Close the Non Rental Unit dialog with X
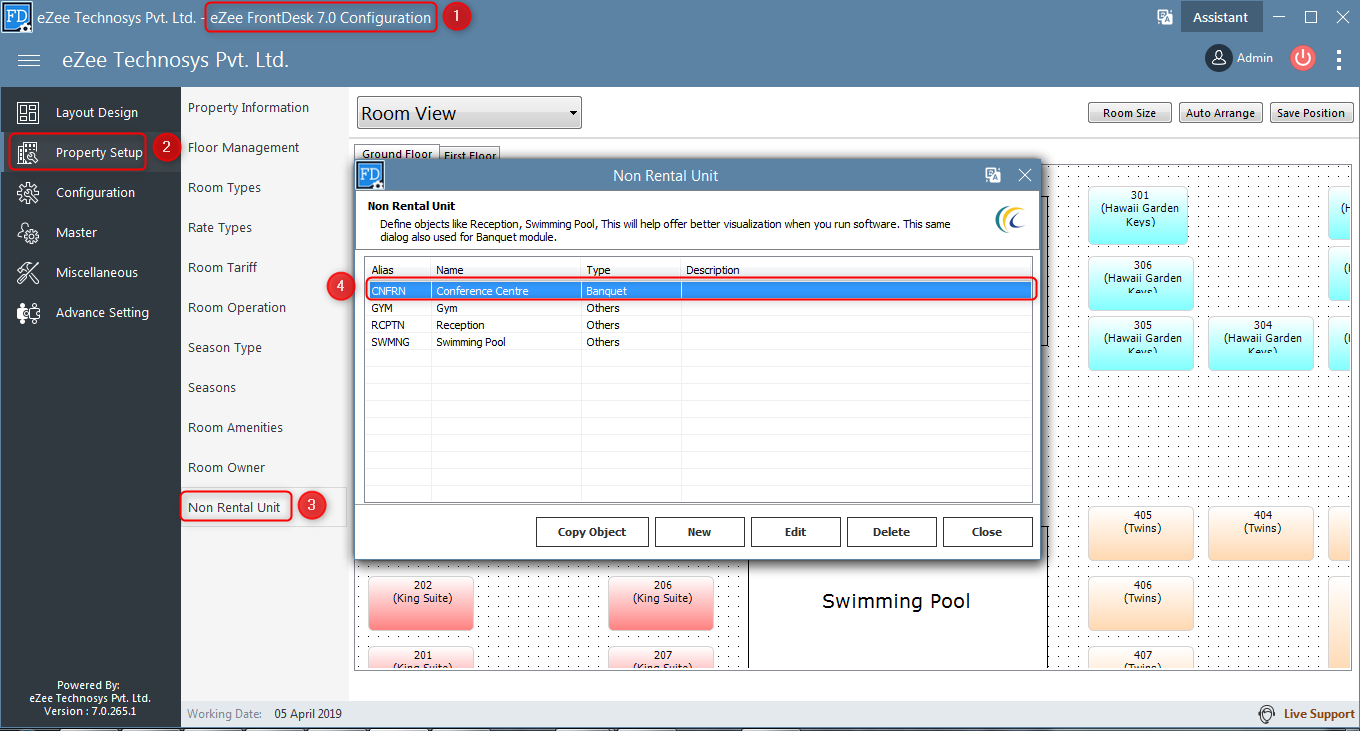 pos(1025,175)
